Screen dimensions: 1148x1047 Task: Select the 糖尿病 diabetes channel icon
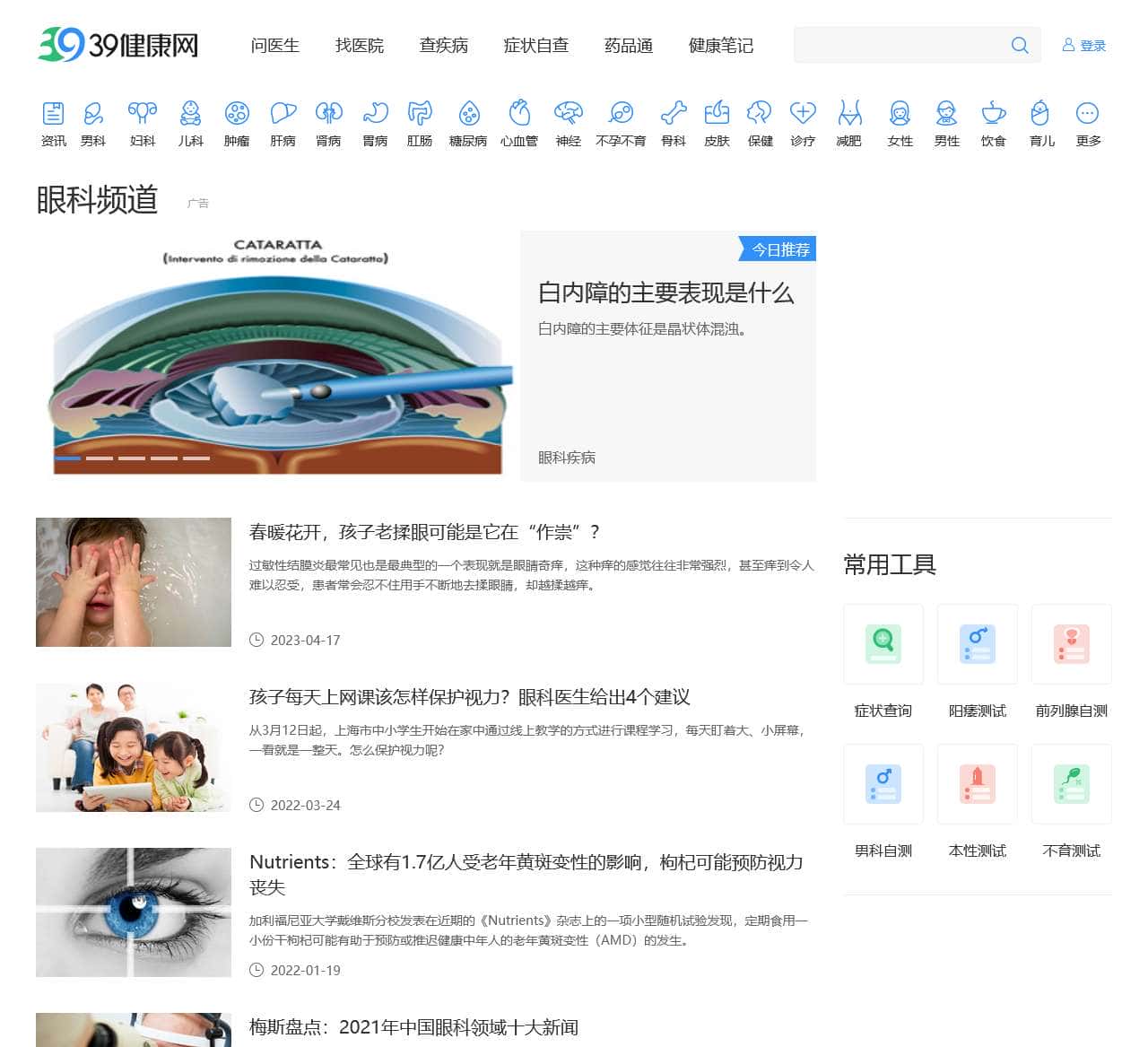(x=469, y=115)
